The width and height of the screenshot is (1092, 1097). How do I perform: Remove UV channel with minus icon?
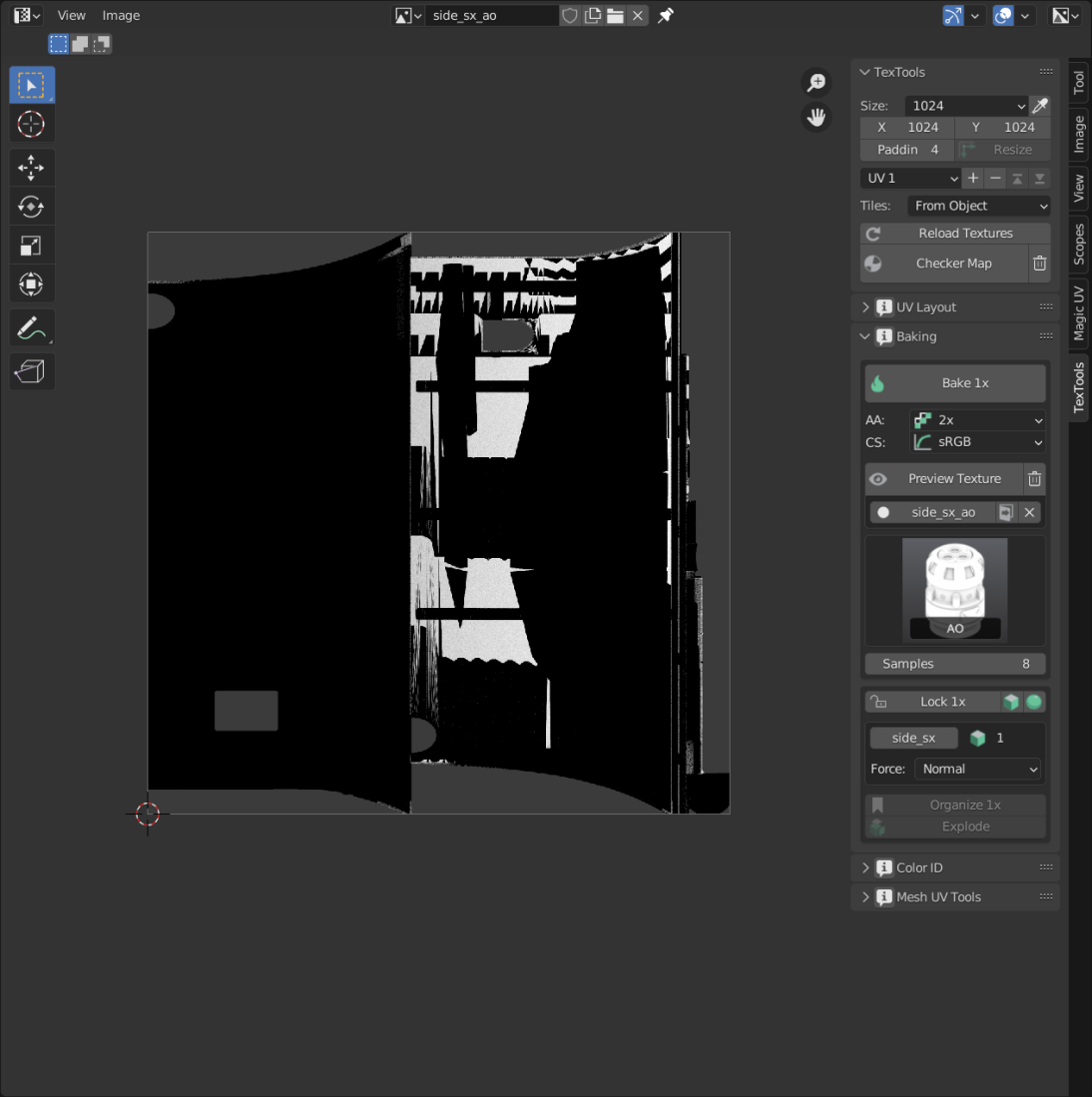coord(995,179)
